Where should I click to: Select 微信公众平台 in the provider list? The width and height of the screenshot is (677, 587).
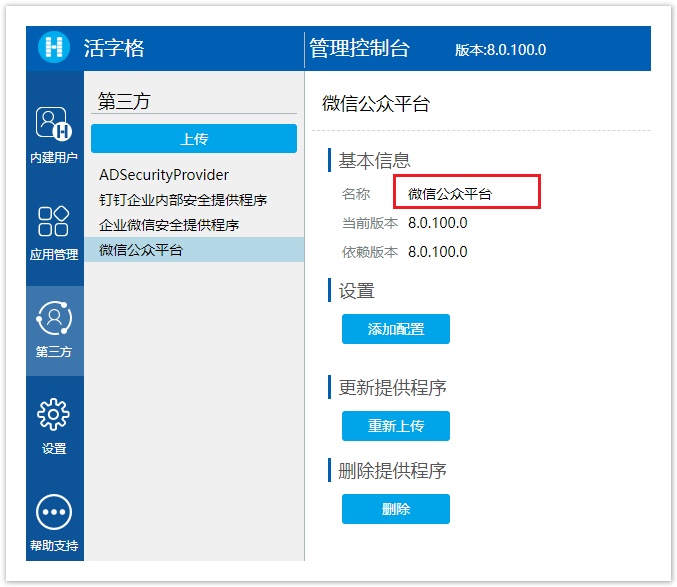194,249
